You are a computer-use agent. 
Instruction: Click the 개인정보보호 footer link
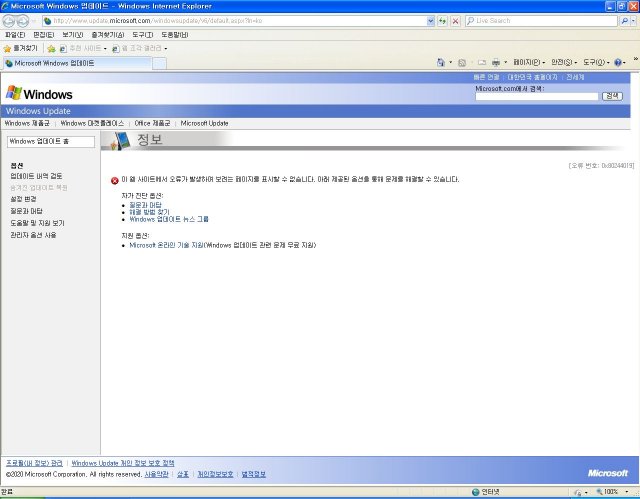pos(215,474)
